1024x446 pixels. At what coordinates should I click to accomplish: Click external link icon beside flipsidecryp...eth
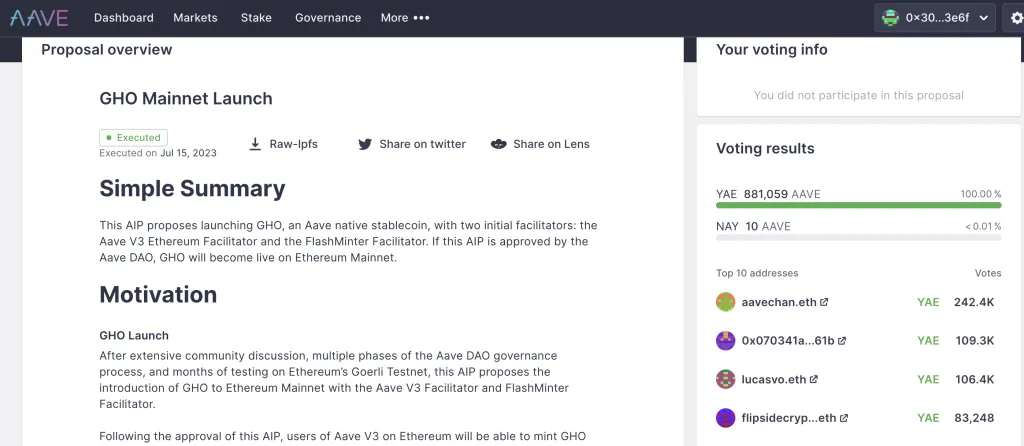point(844,417)
